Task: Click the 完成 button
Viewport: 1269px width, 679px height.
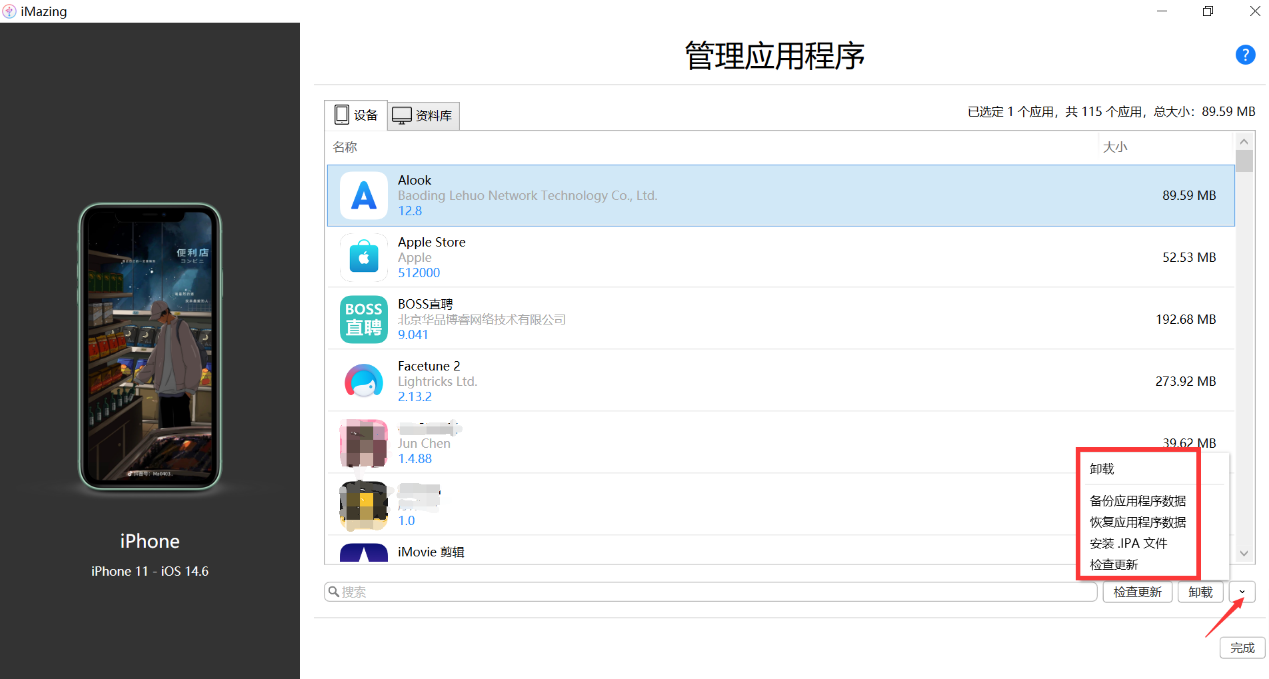Action: (1242, 648)
